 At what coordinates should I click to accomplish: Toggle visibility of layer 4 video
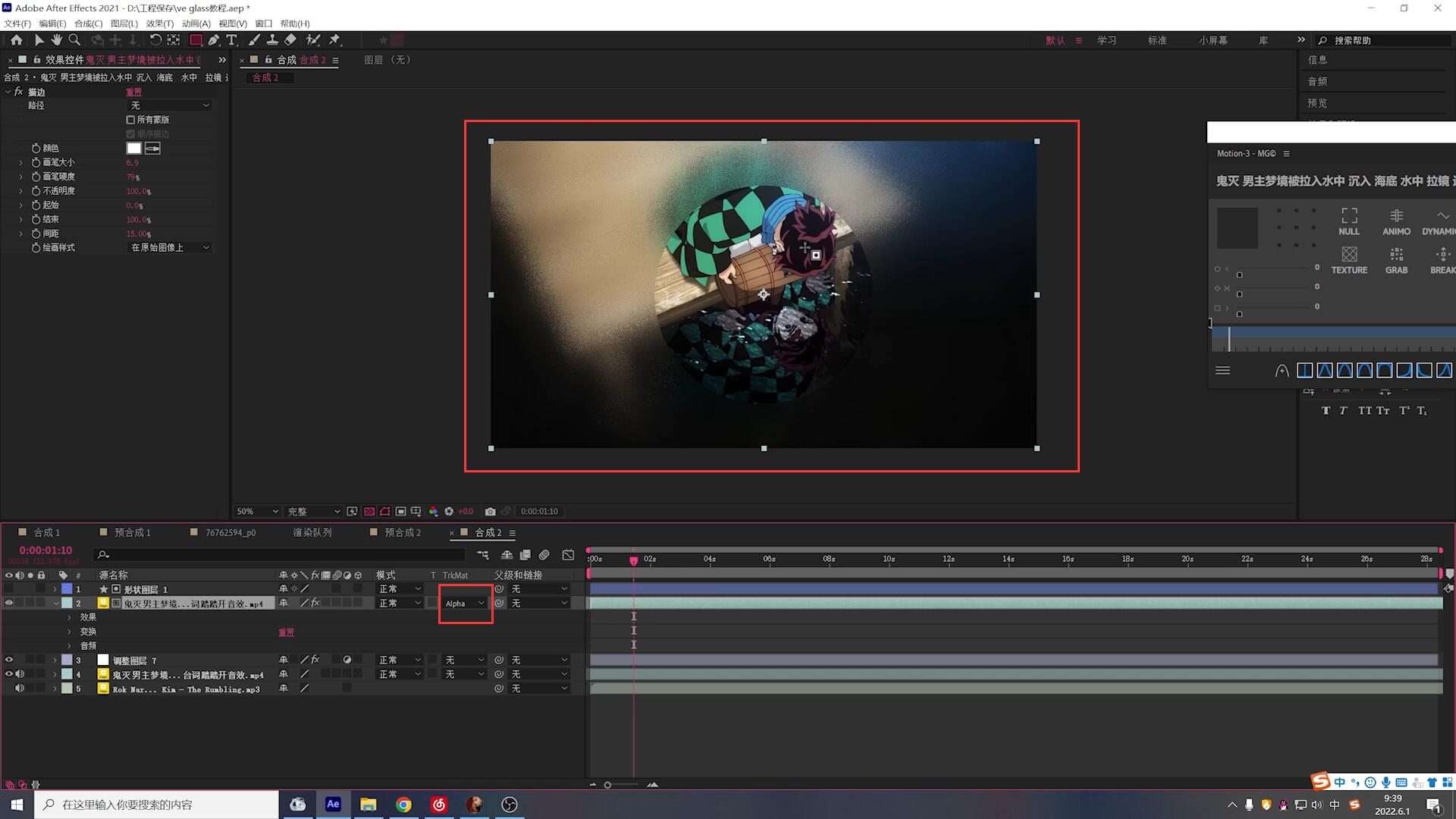pos(9,674)
